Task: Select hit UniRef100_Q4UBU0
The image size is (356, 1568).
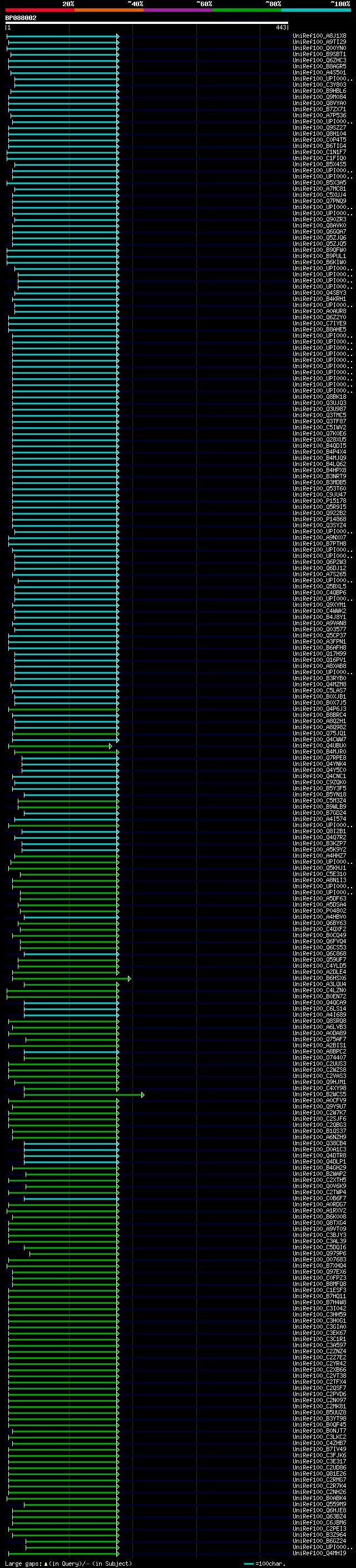Action: (319, 746)
